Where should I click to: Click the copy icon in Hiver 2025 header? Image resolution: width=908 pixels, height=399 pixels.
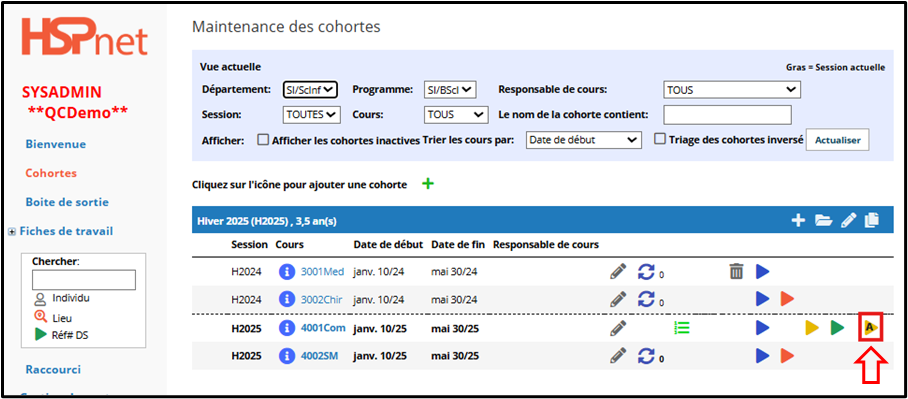click(872, 220)
